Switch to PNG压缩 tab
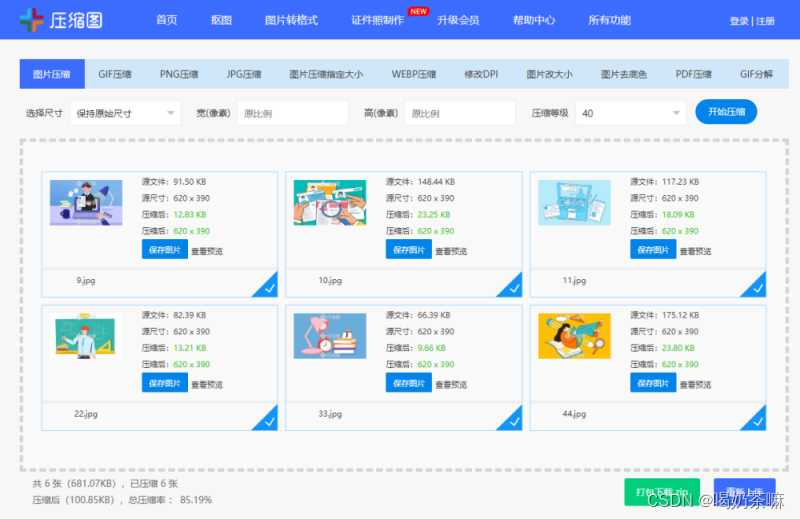 pyautogui.click(x=179, y=74)
